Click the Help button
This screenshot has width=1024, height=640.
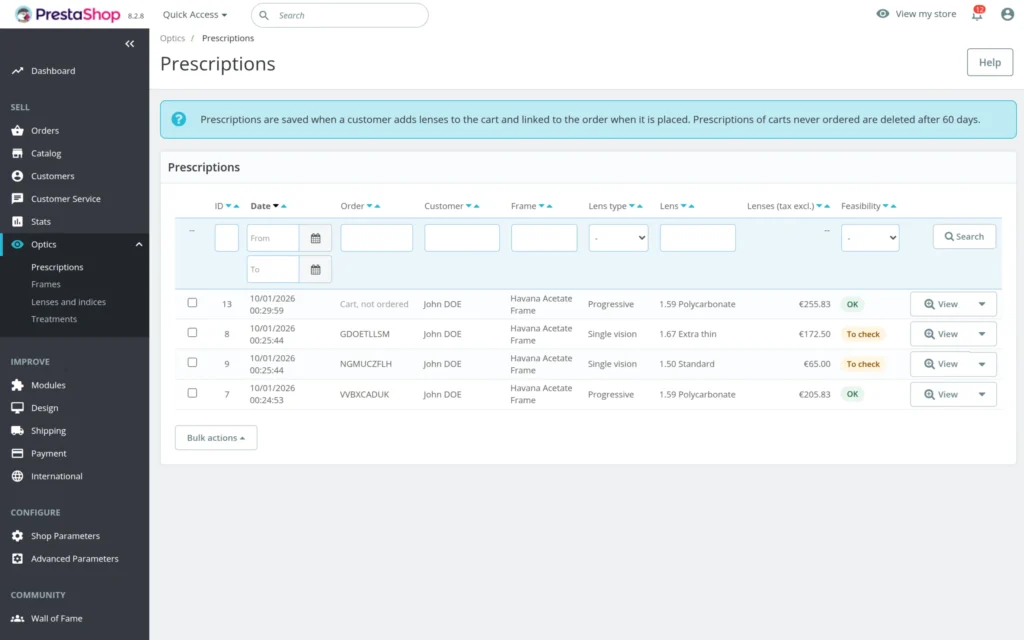coord(989,63)
